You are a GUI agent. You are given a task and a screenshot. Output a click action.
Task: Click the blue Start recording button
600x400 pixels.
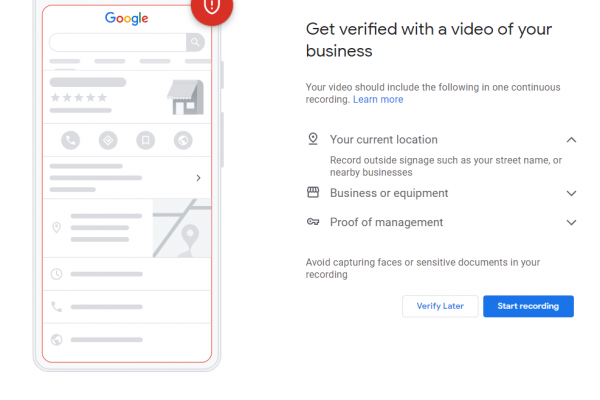[x=528, y=306]
